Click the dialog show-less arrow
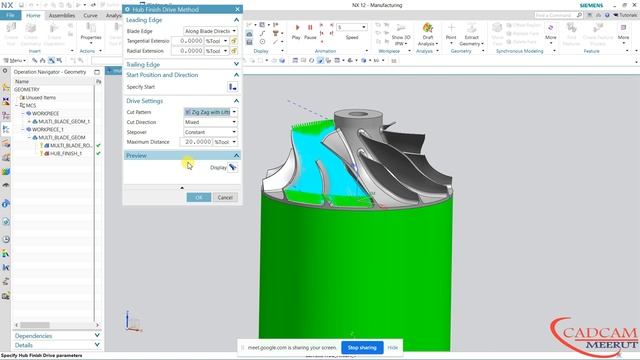Viewport: 640px width, 360px height. tap(182, 188)
